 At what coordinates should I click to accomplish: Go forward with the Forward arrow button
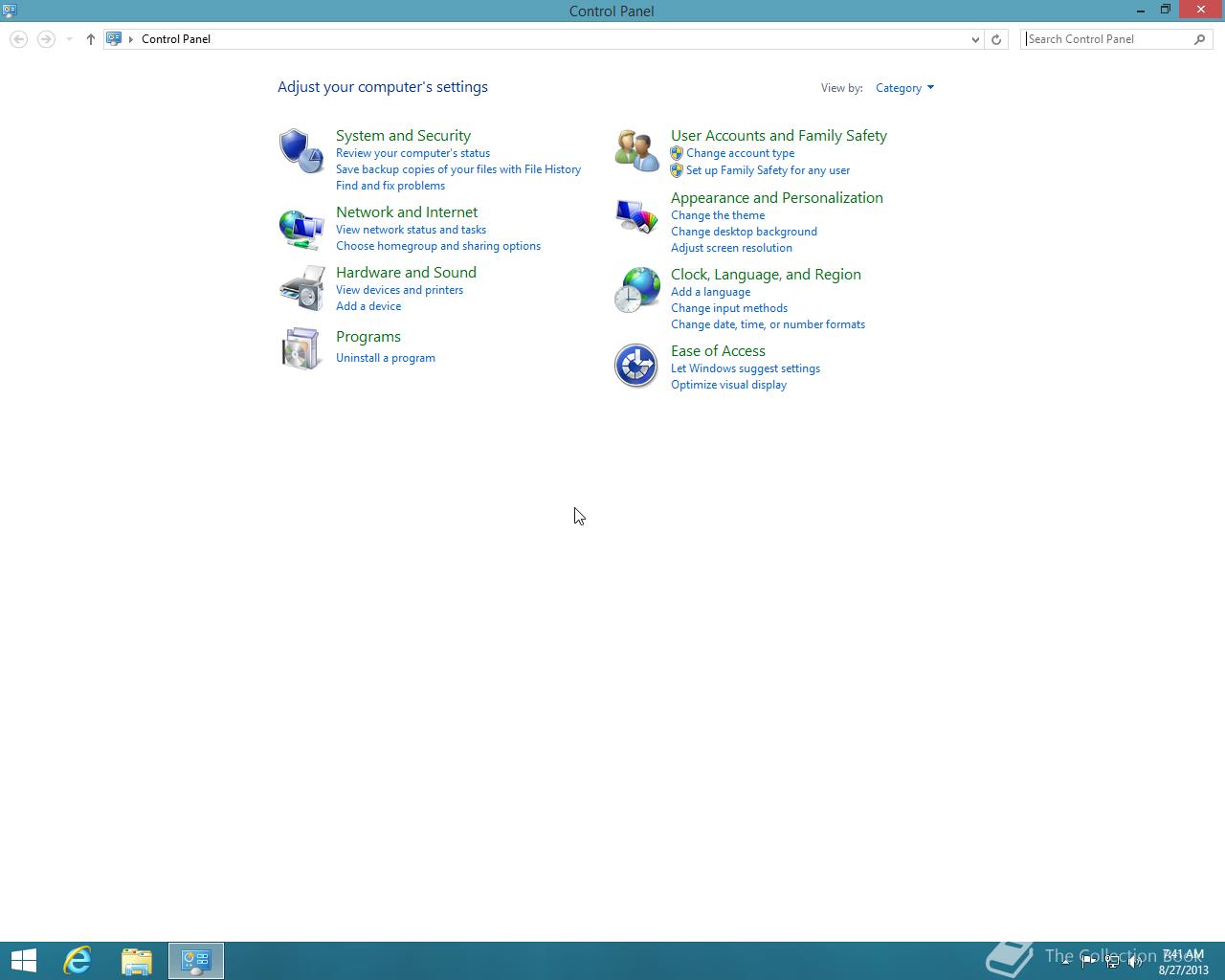coord(45,39)
